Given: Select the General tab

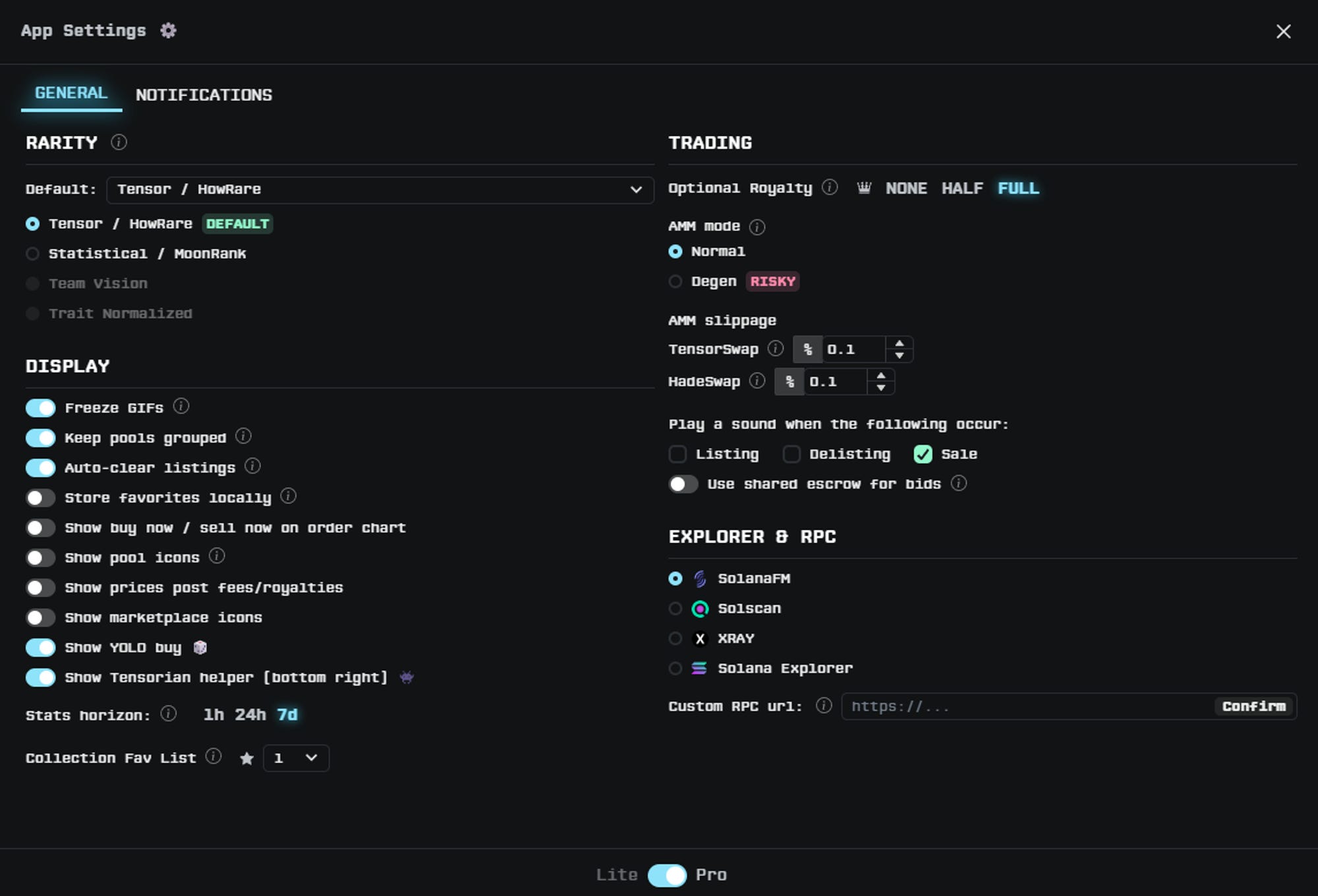Looking at the screenshot, I should (71, 93).
